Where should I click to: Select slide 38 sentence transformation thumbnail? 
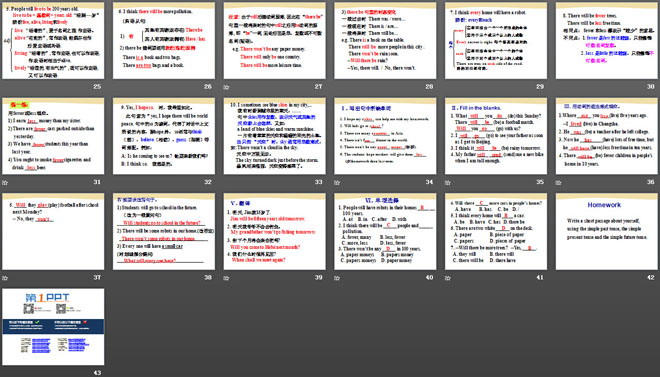164,232
